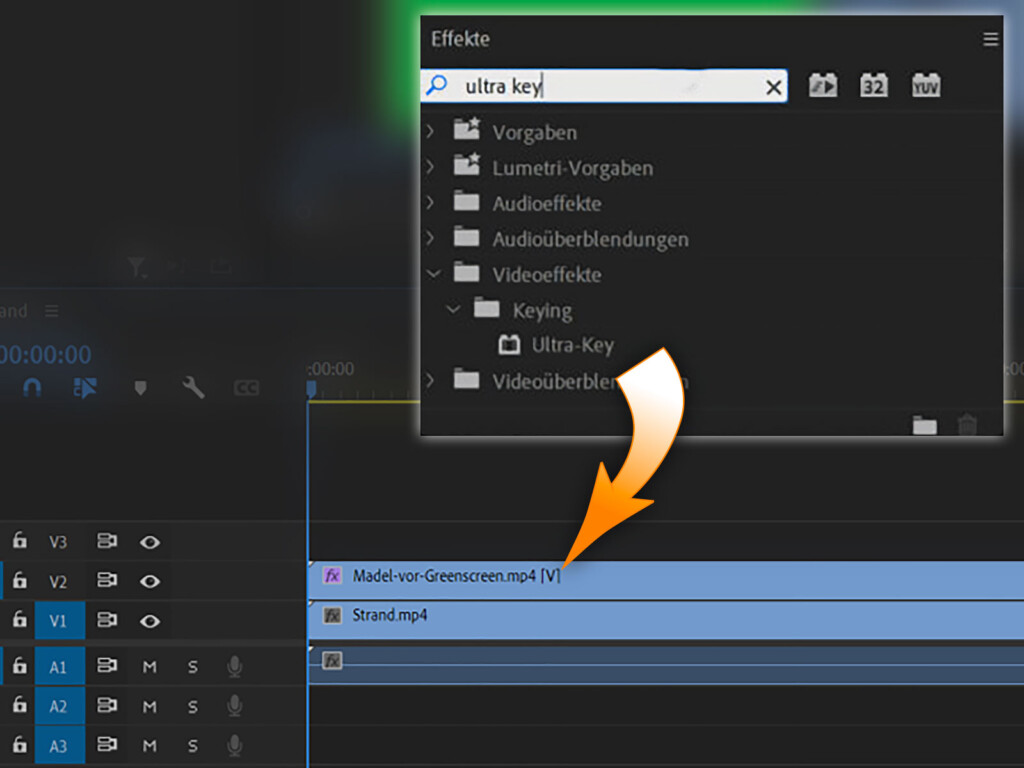Collapse the Videoeffekte folder
The width and height of the screenshot is (1024, 768).
[432, 274]
